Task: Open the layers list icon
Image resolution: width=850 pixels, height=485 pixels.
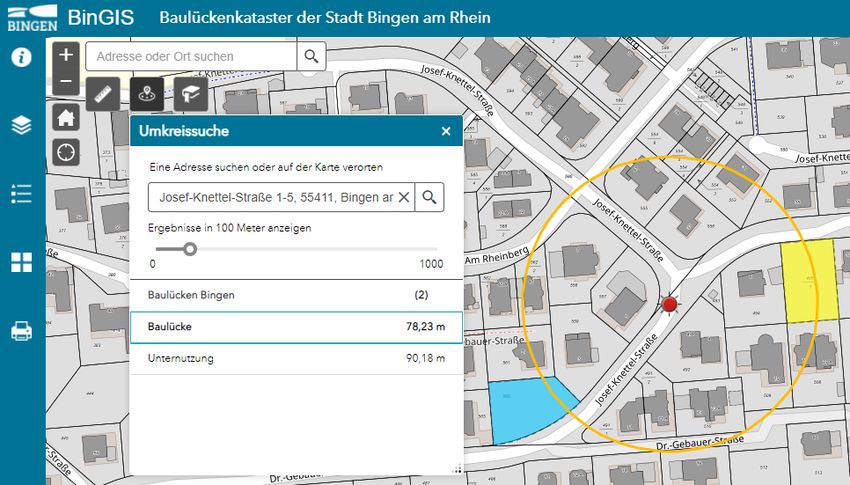Action: (x=21, y=125)
